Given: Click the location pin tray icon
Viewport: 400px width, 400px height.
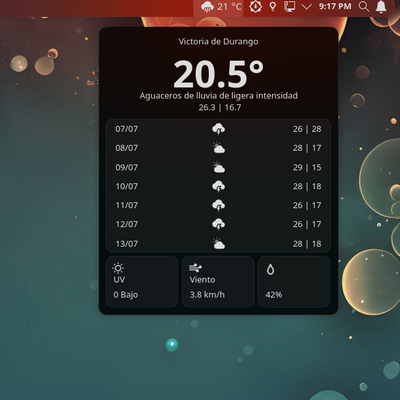Looking at the screenshot, I should (x=273, y=7).
